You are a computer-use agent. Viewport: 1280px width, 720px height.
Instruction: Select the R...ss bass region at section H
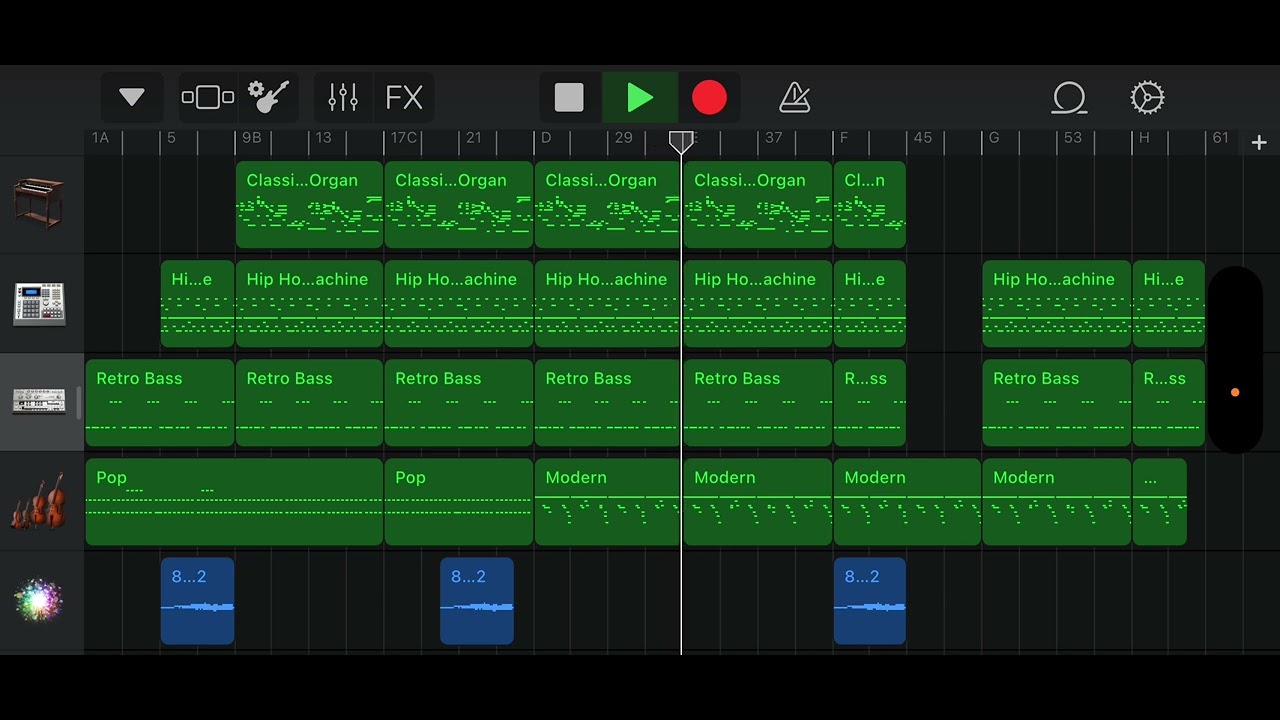(1169, 402)
